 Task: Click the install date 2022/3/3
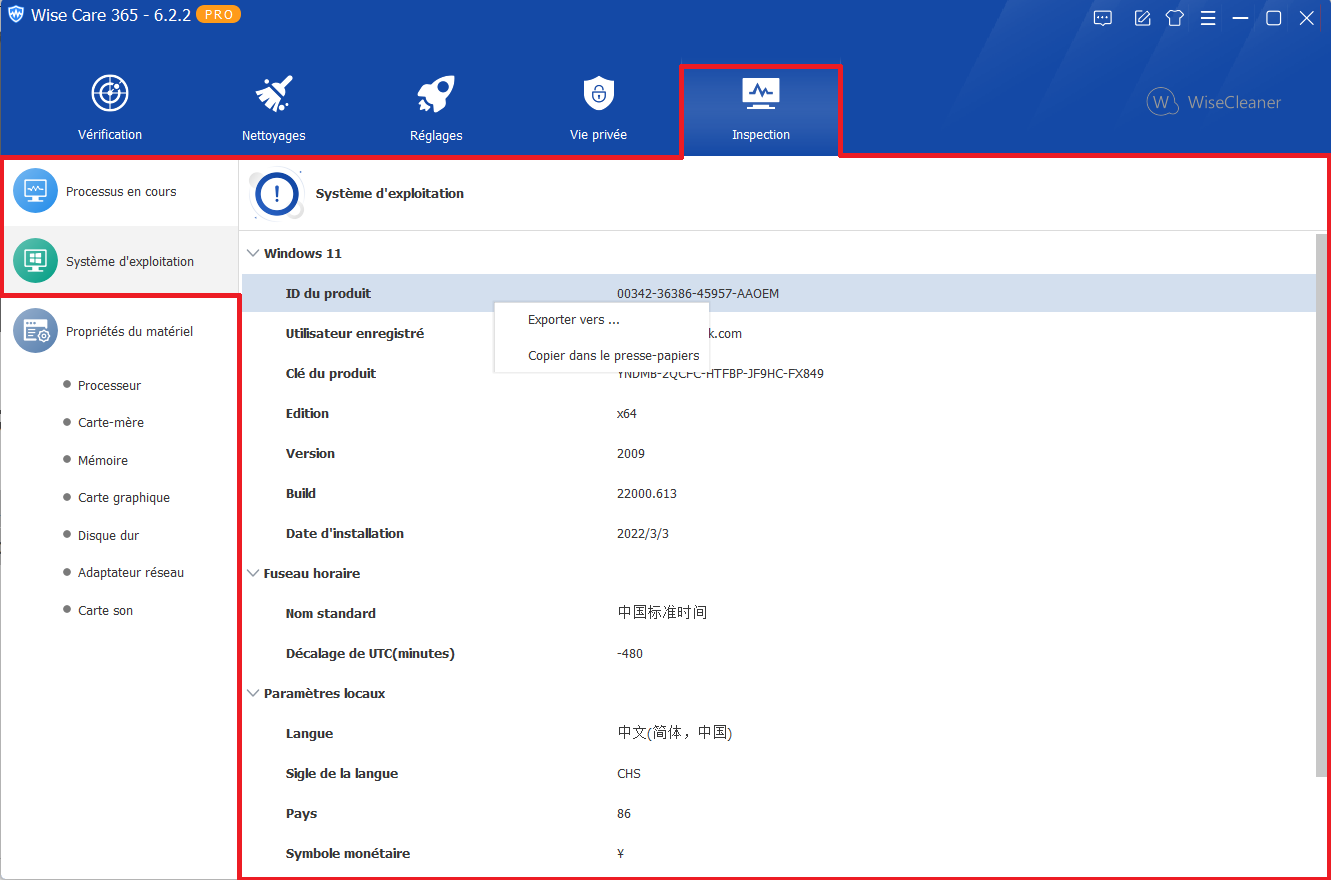coord(643,533)
